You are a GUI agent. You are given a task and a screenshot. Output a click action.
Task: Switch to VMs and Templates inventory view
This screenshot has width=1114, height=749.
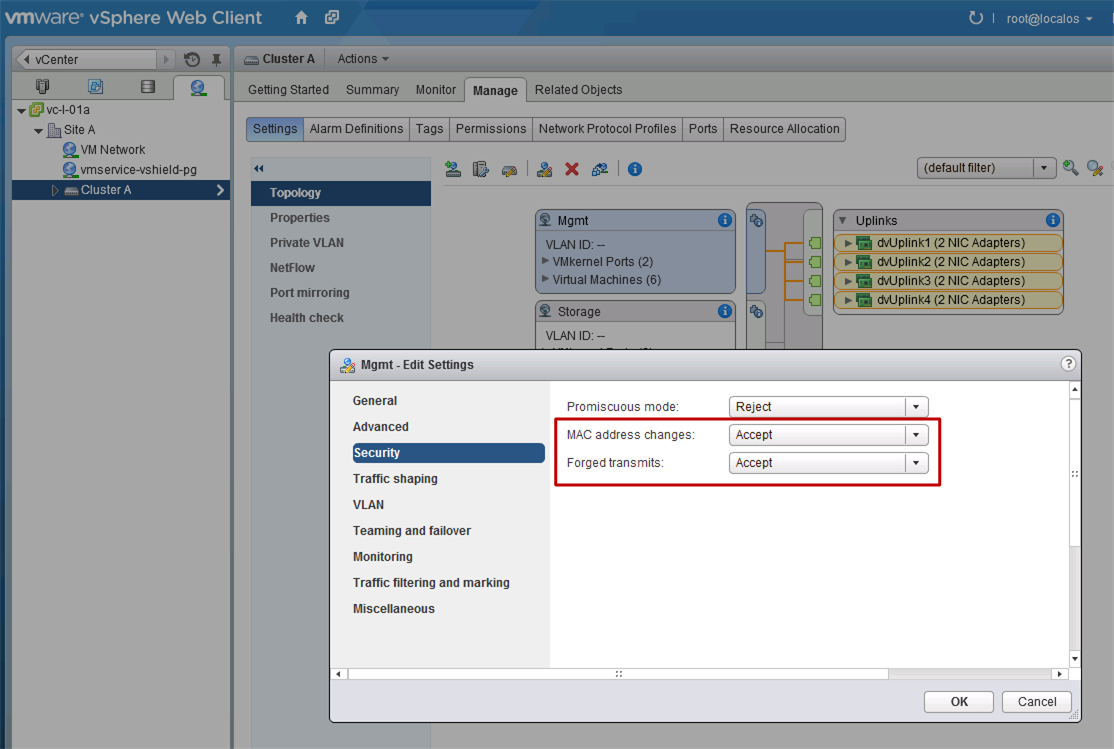tap(95, 87)
